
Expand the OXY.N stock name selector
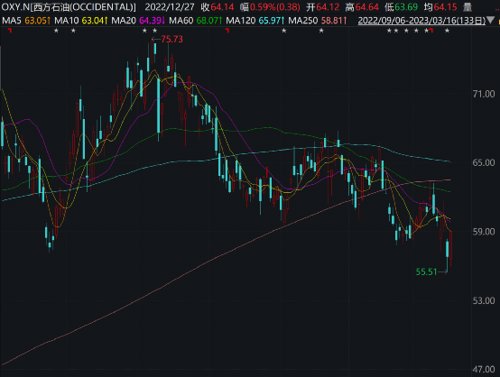69,7
